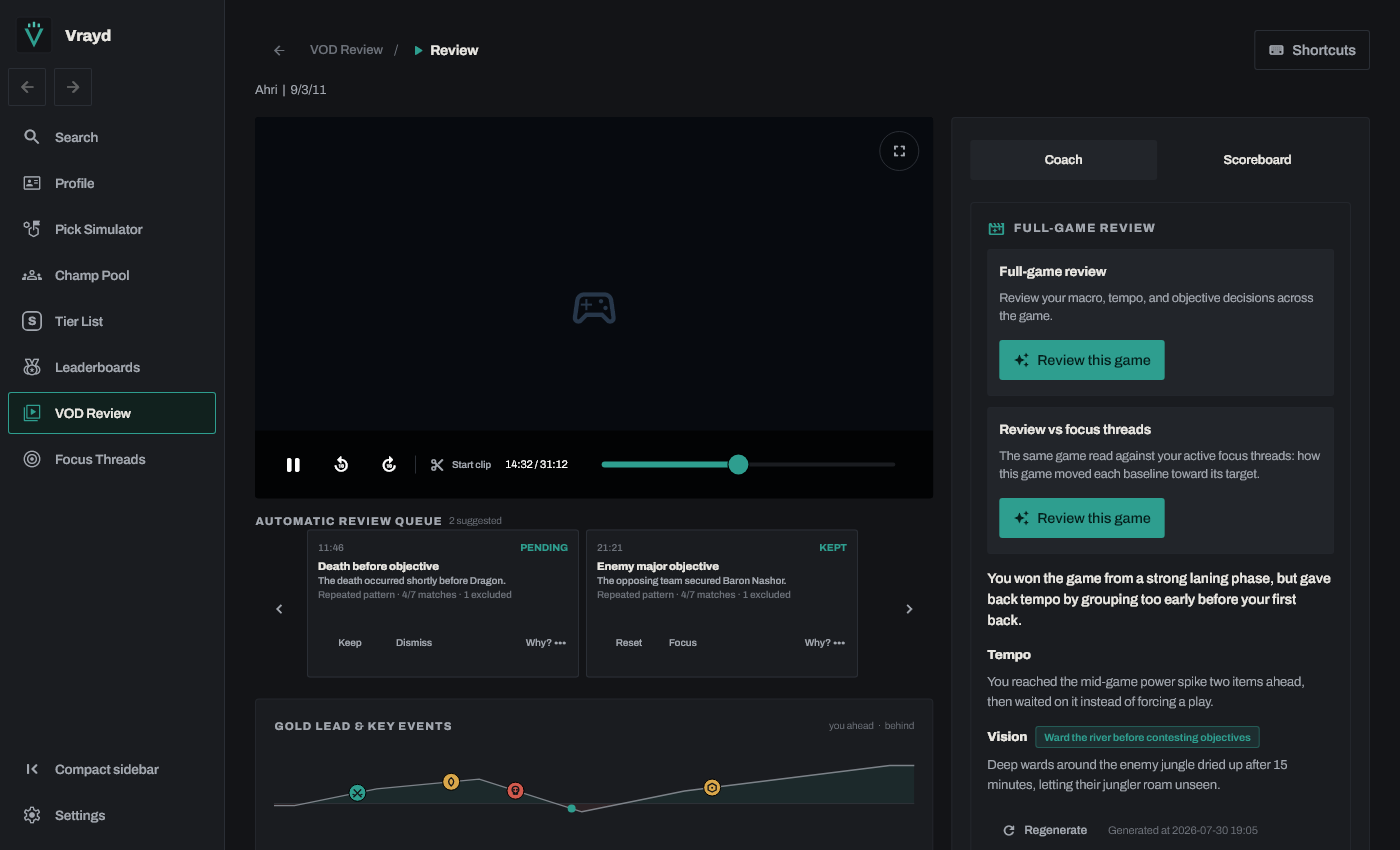Go forward using sidebar right arrow
The width and height of the screenshot is (1400, 850).
pyautogui.click(x=73, y=87)
